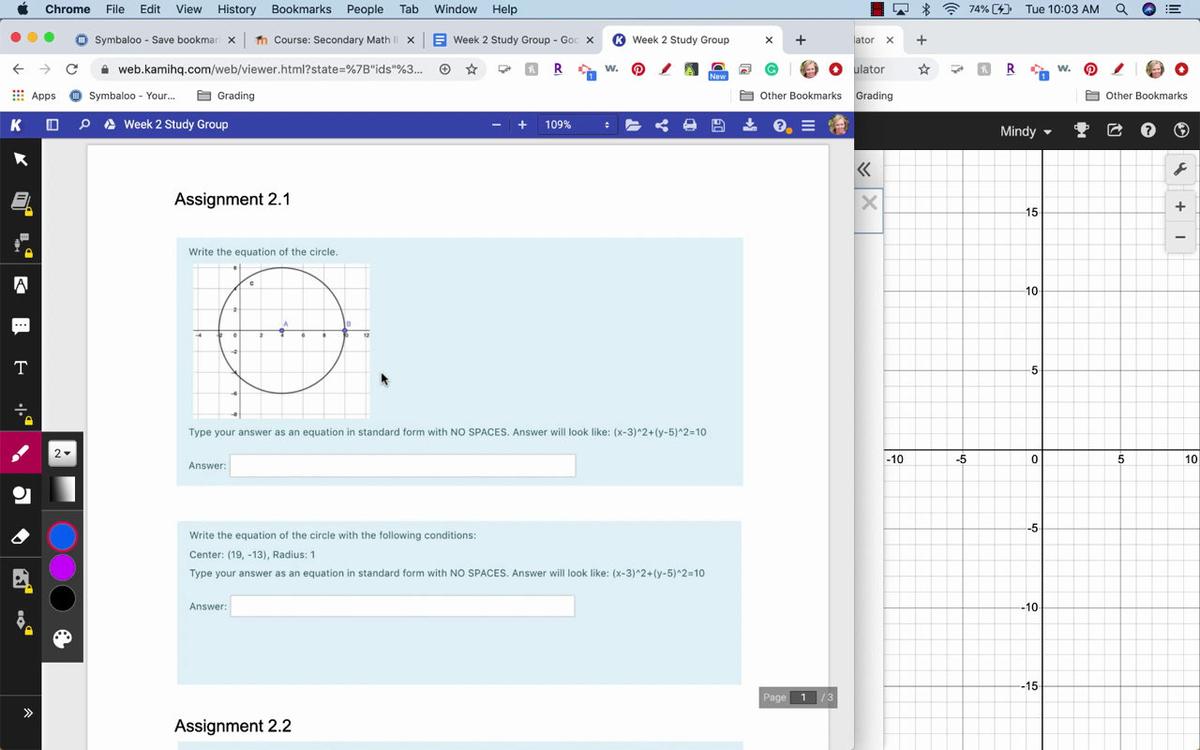Image resolution: width=1200 pixels, height=750 pixels.
Task: Select the Text Box tool
Action: (20, 368)
